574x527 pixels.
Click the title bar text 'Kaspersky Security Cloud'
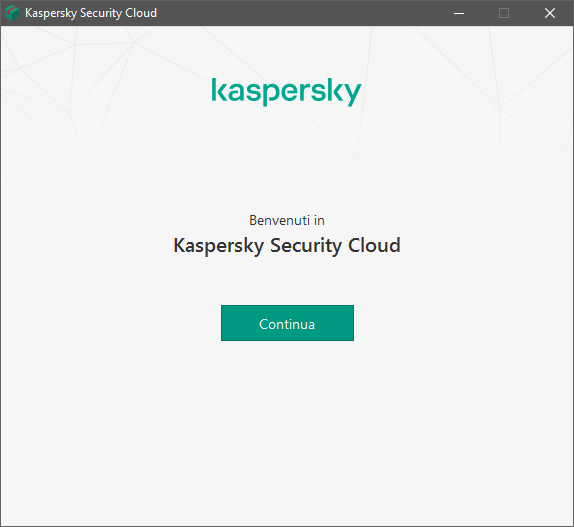[91, 13]
